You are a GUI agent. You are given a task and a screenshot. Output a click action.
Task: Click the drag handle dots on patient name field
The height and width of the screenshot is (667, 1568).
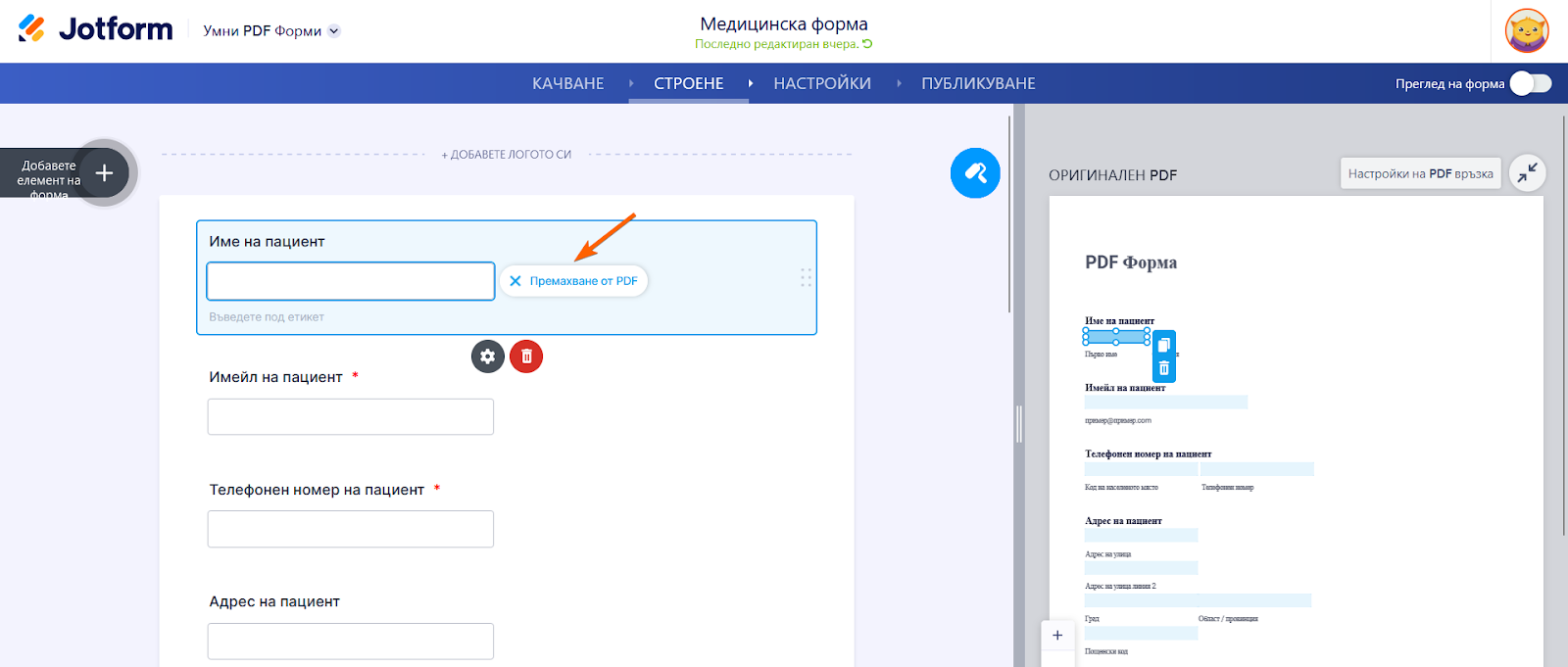806,277
